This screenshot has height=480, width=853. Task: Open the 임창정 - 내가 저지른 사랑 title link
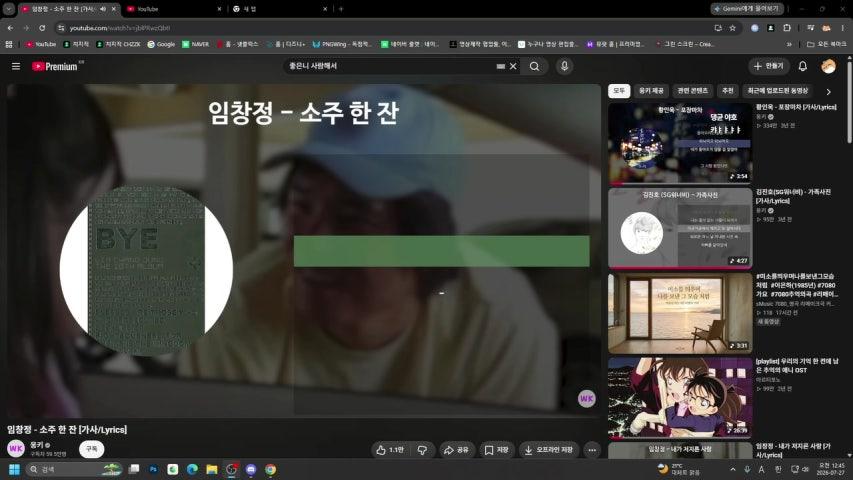point(793,450)
